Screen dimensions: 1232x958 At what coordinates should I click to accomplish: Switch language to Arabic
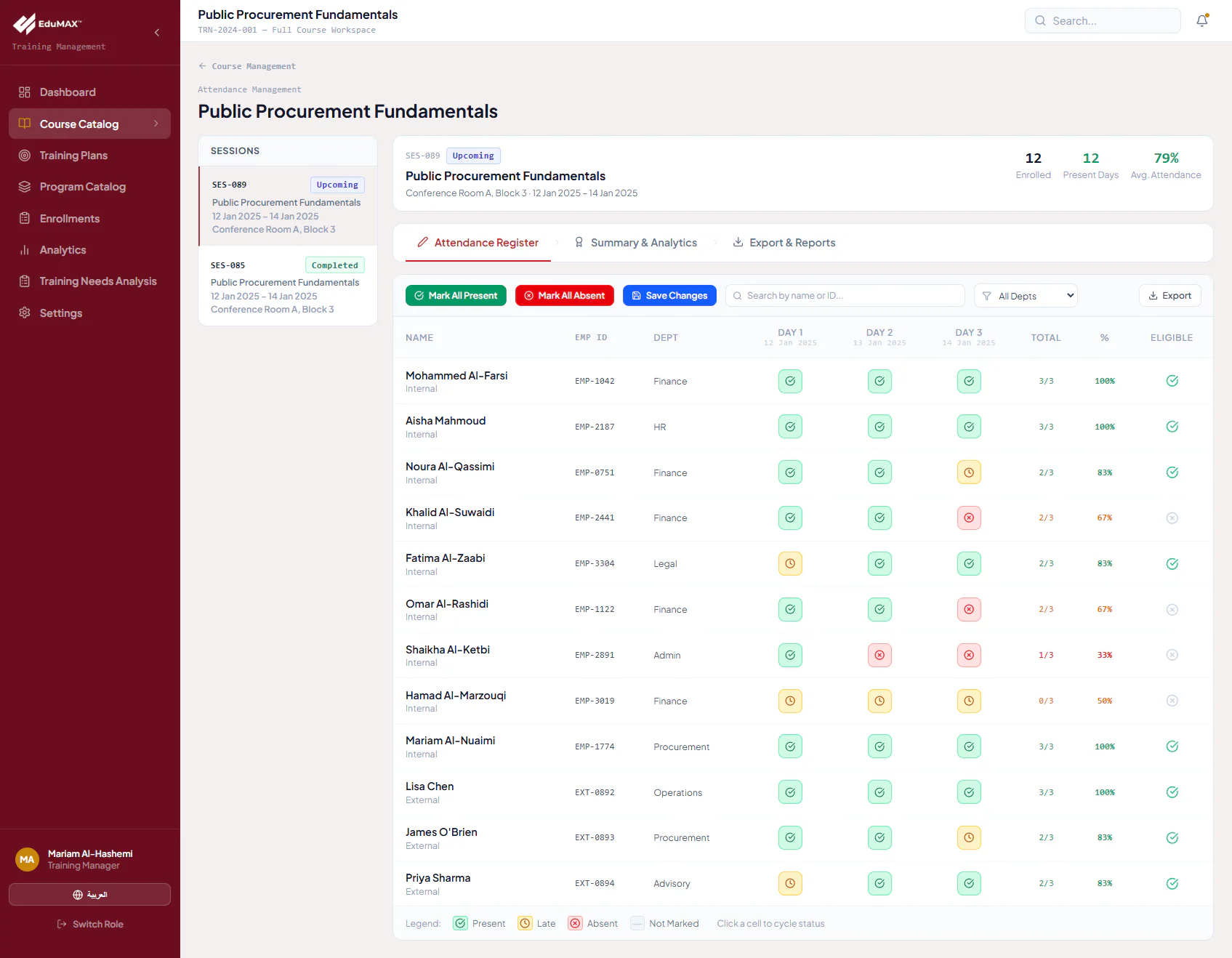point(89,895)
